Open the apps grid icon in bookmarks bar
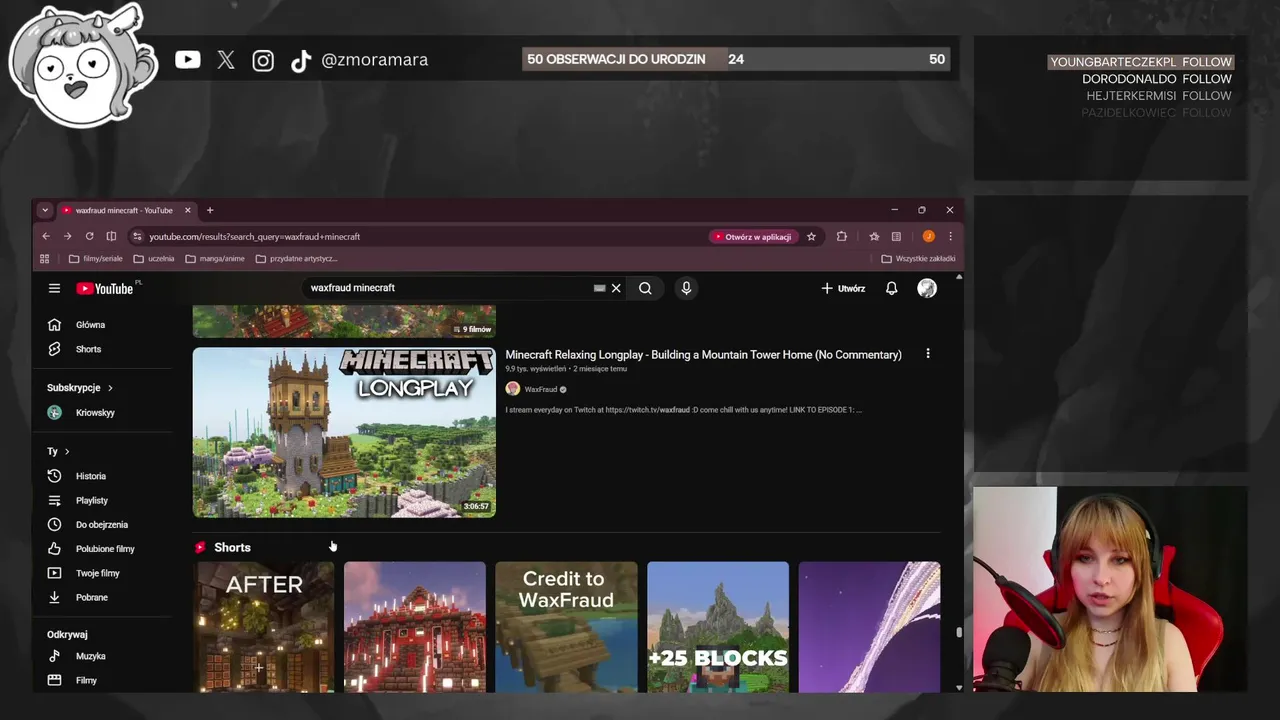 [44, 259]
